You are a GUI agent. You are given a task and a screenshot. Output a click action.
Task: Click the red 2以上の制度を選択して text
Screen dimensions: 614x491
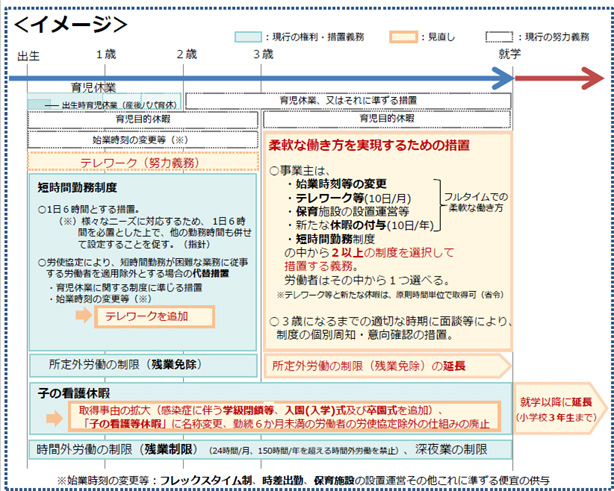click(x=392, y=253)
